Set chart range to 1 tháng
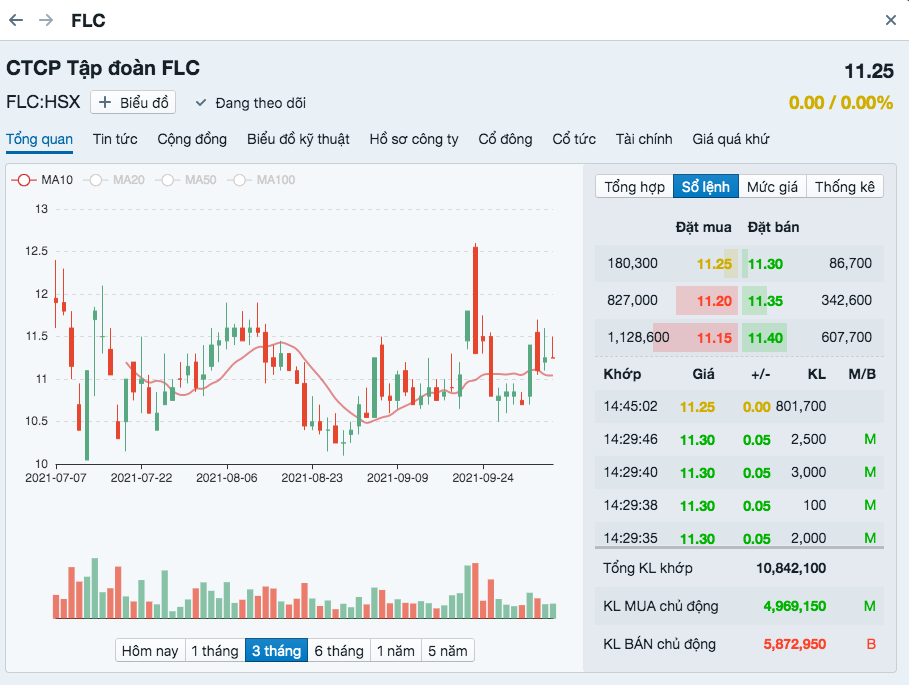This screenshot has height=685, width=909. [x=215, y=650]
